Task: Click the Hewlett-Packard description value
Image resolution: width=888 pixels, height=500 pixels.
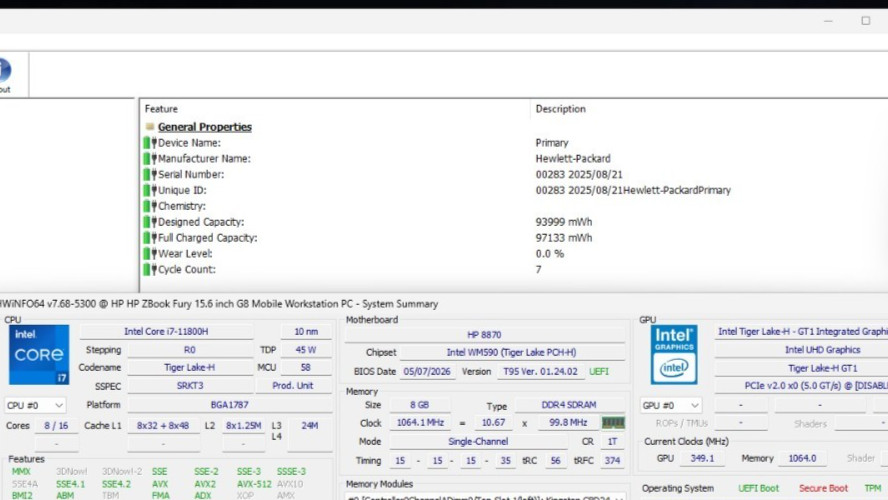Action: click(573, 159)
